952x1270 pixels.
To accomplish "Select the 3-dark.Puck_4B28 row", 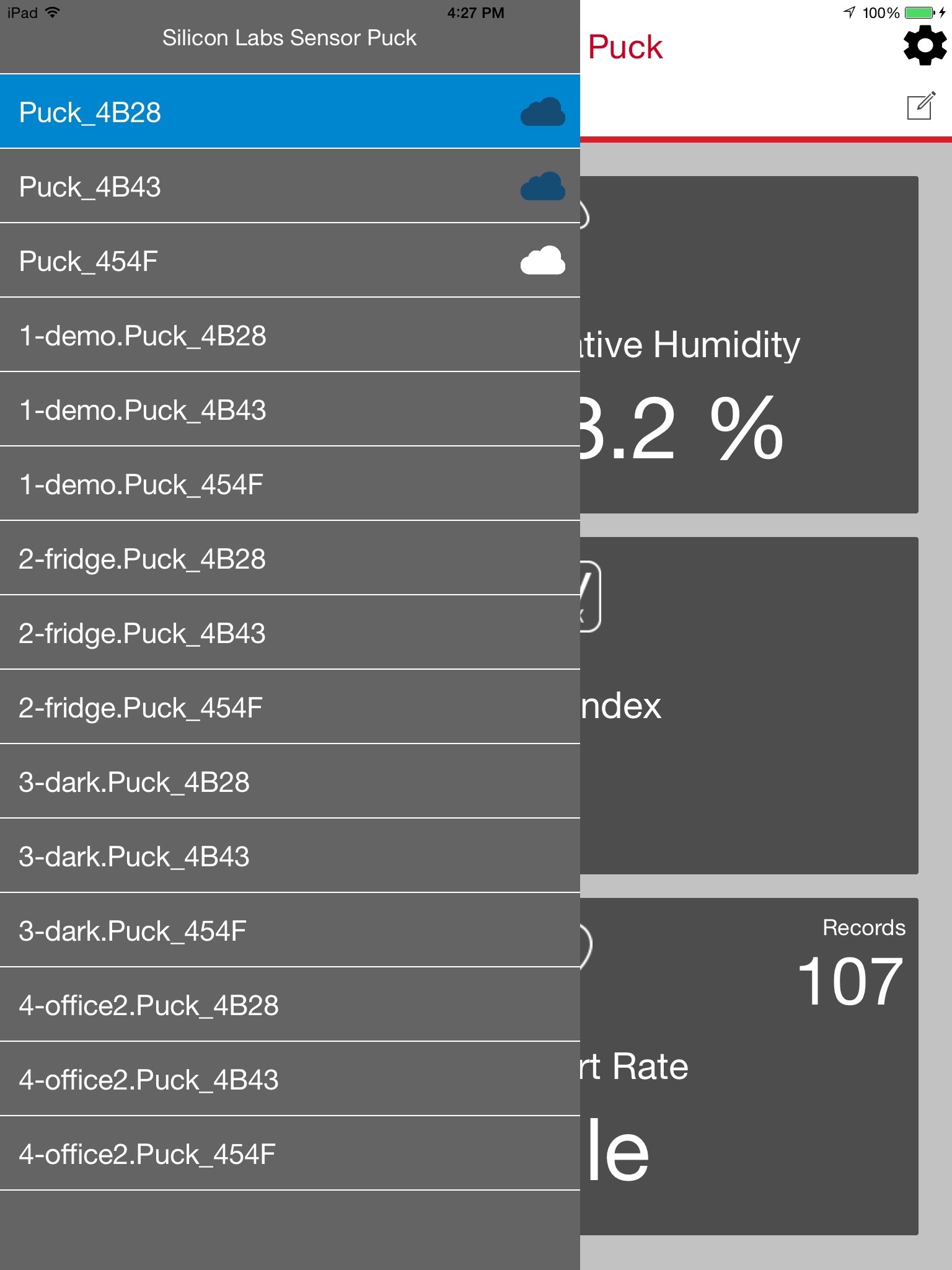I will (x=248, y=782).
